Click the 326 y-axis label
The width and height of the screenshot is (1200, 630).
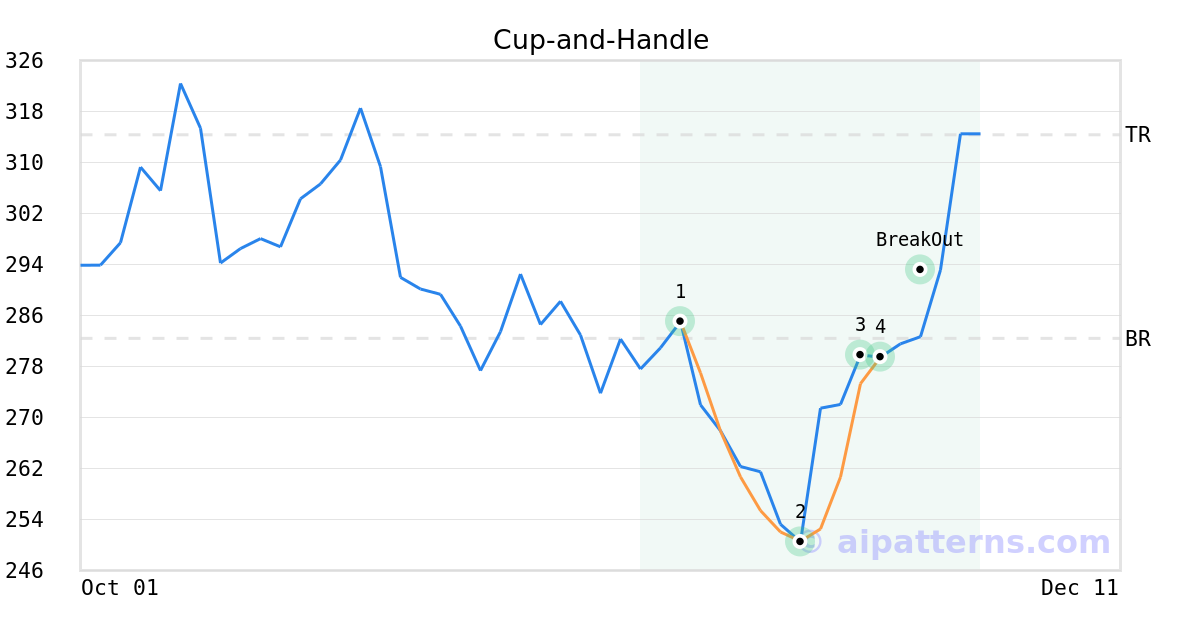[24, 61]
